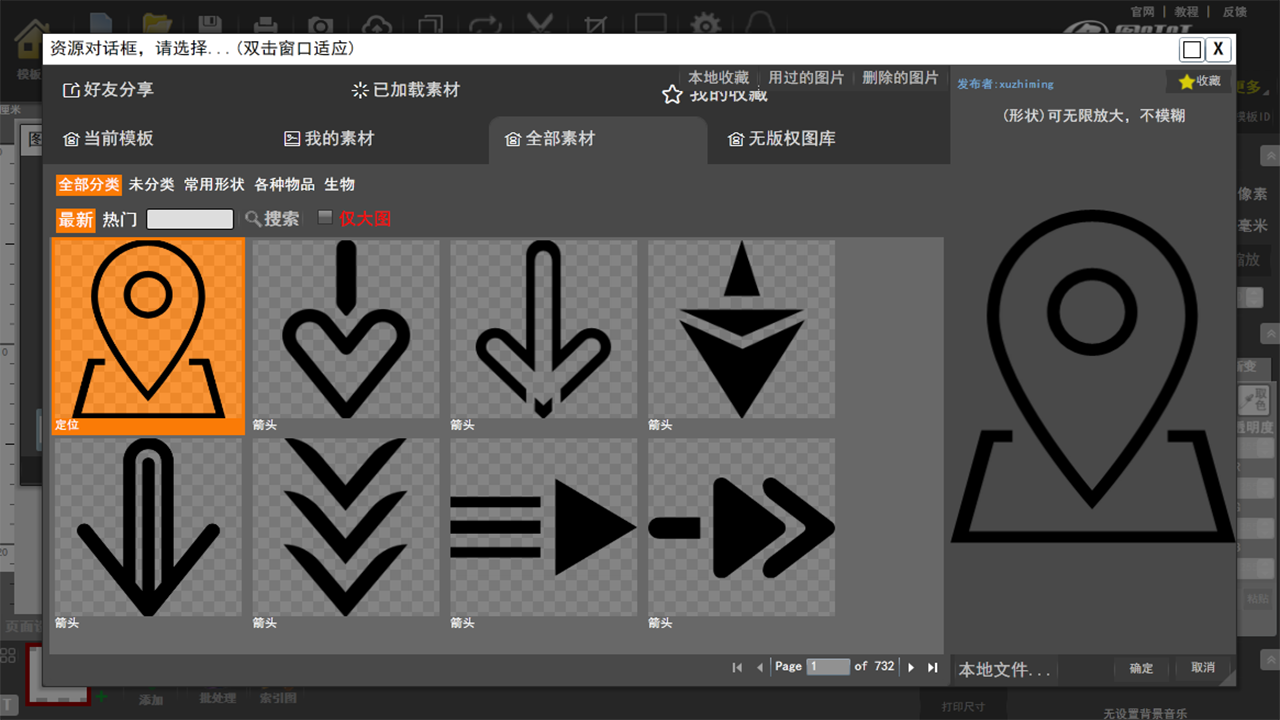Click the search magnifier icon next to the search box

click(x=253, y=218)
